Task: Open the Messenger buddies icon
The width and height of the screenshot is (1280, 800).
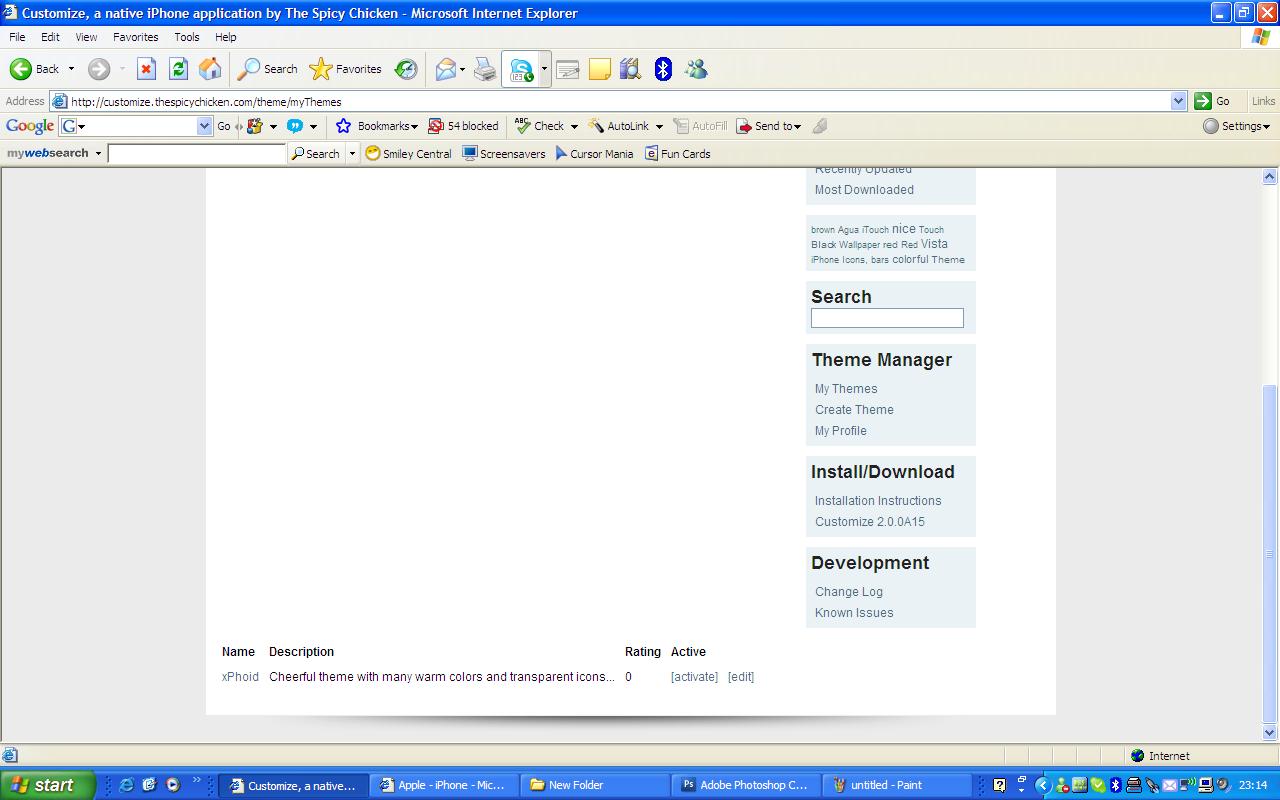Action: pos(696,69)
